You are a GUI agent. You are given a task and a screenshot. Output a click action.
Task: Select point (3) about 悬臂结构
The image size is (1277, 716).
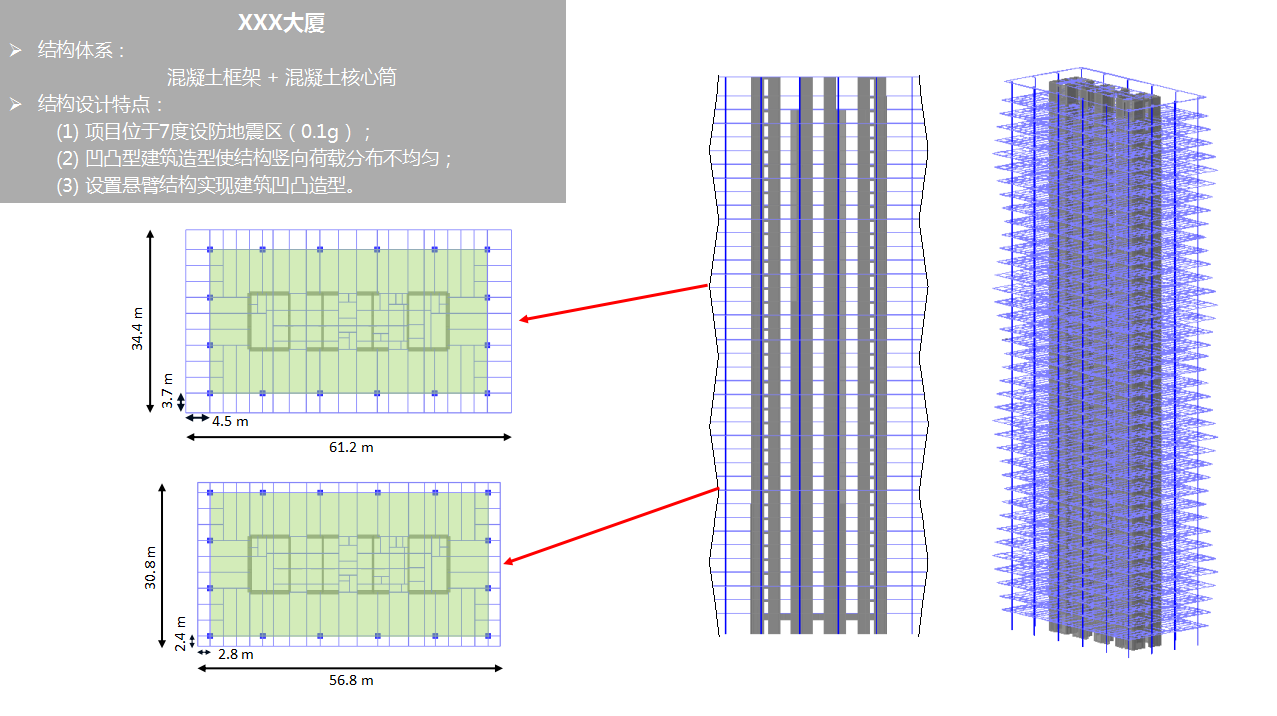(x=207, y=185)
